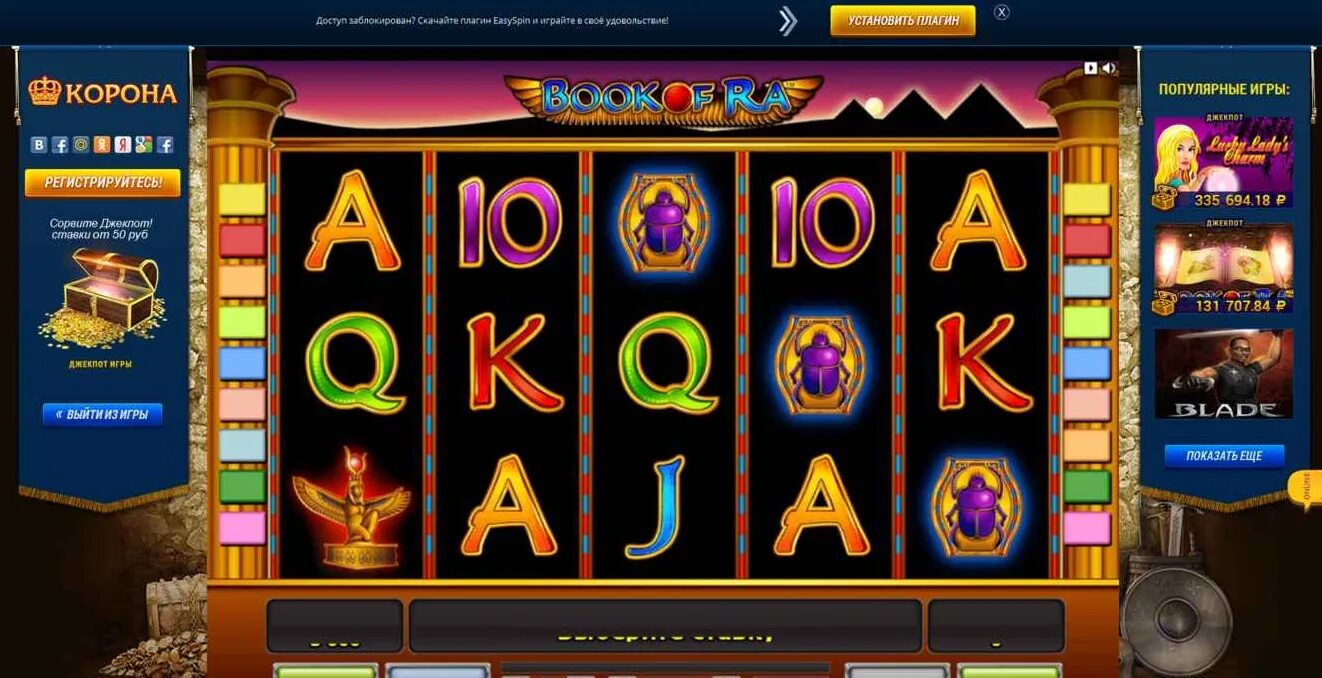Open the Blade game thumbnail

pos(1223,374)
